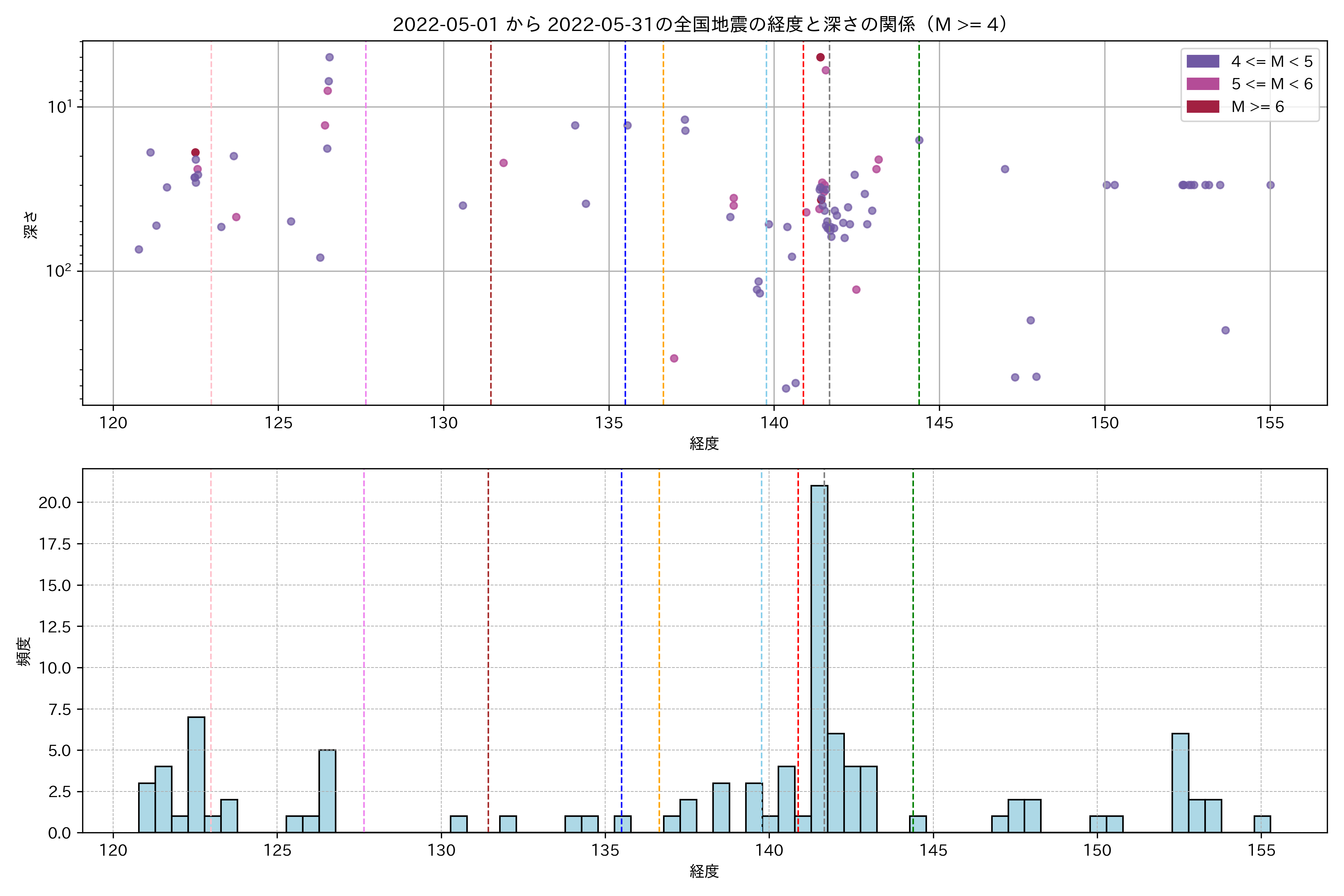
Task: Click the histogram bar with height 7 near longitude 122.5
Action: pos(196,774)
